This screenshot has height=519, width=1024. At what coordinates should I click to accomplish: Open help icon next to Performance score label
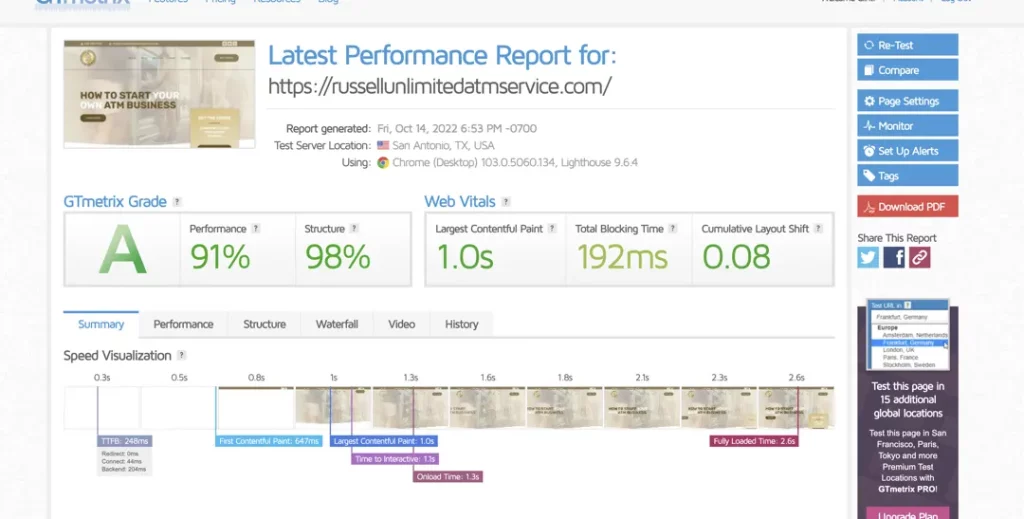256,228
